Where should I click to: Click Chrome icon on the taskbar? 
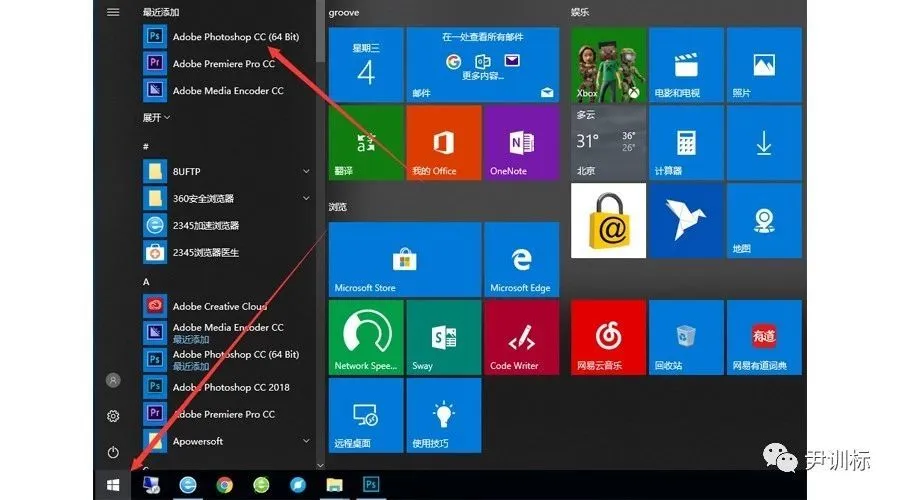click(x=224, y=485)
